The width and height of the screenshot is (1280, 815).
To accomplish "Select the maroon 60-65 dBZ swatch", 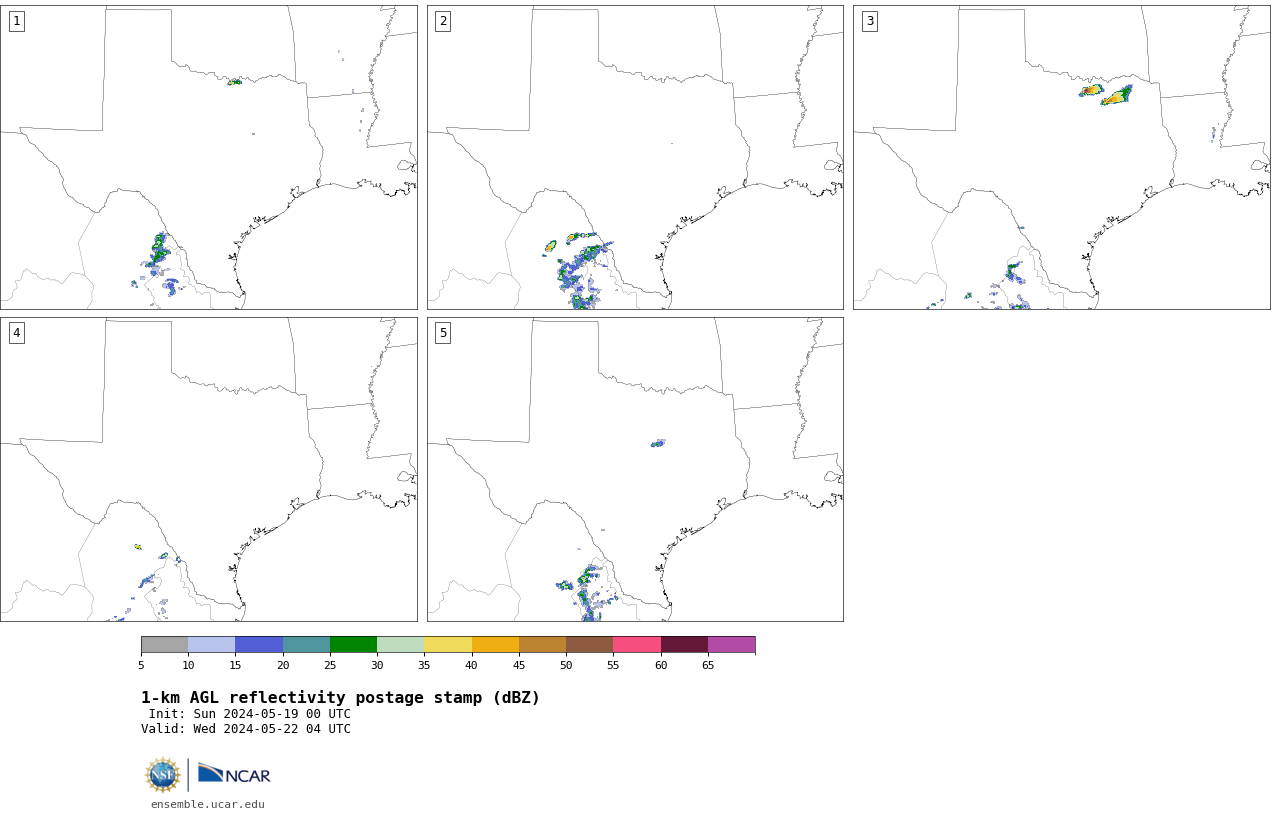I will (x=684, y=645).
